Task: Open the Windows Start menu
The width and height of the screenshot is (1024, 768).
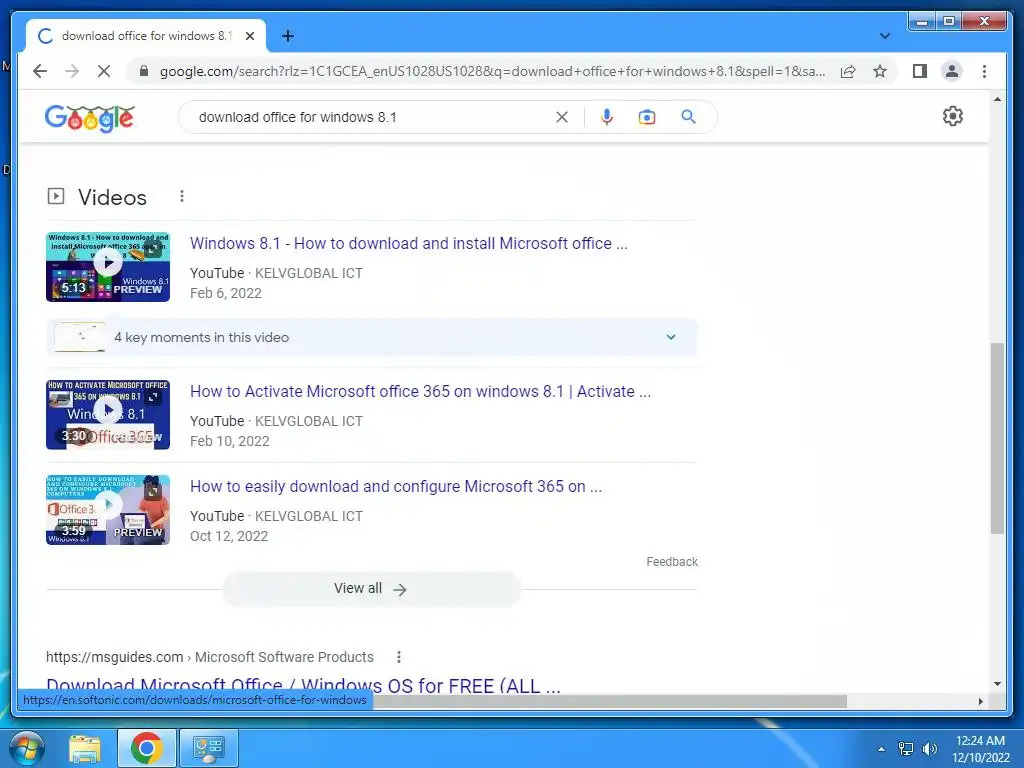Action: click(x=26, y=748)
